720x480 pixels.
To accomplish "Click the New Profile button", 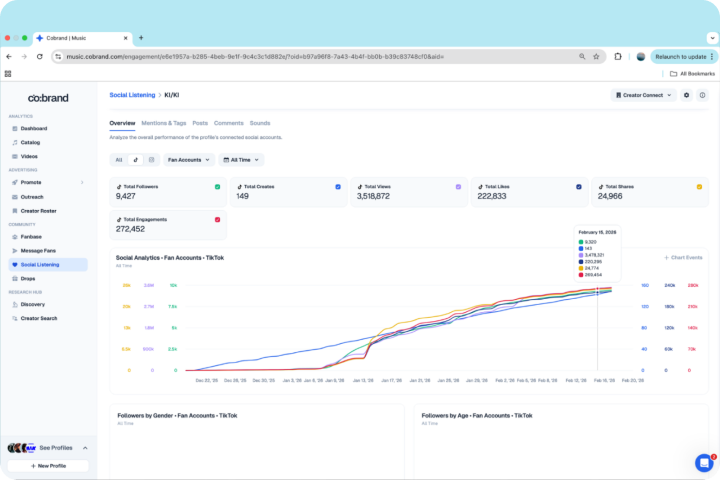I will pos(48,466).
